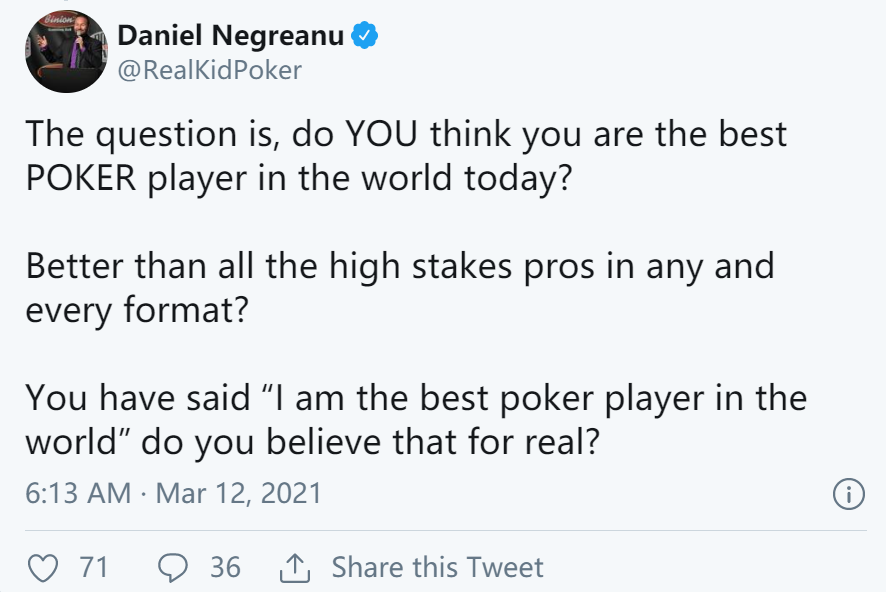
Task: Click the 6:13 AM timestamp
Action: click(x=78, y=493)
